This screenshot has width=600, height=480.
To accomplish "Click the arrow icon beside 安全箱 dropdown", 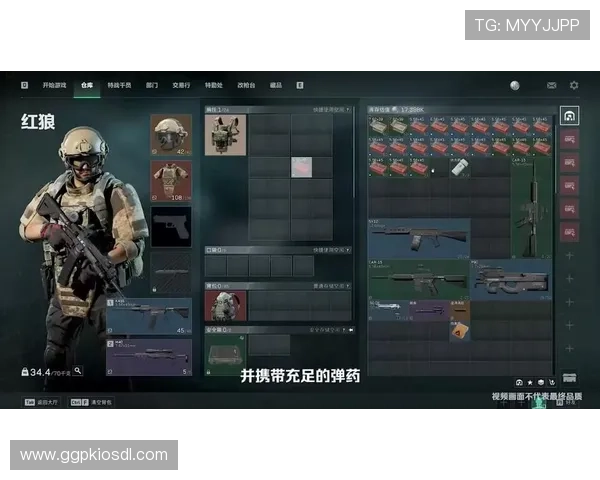I will 351,330.
